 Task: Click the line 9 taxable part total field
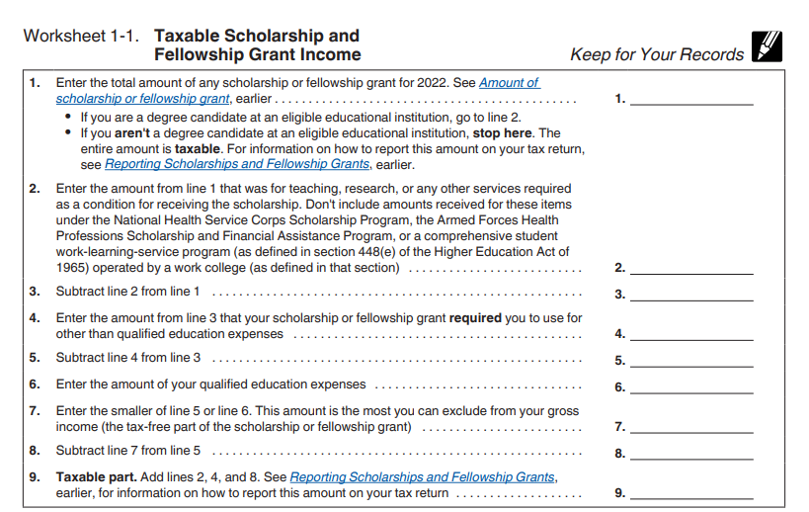pos(691,493)
